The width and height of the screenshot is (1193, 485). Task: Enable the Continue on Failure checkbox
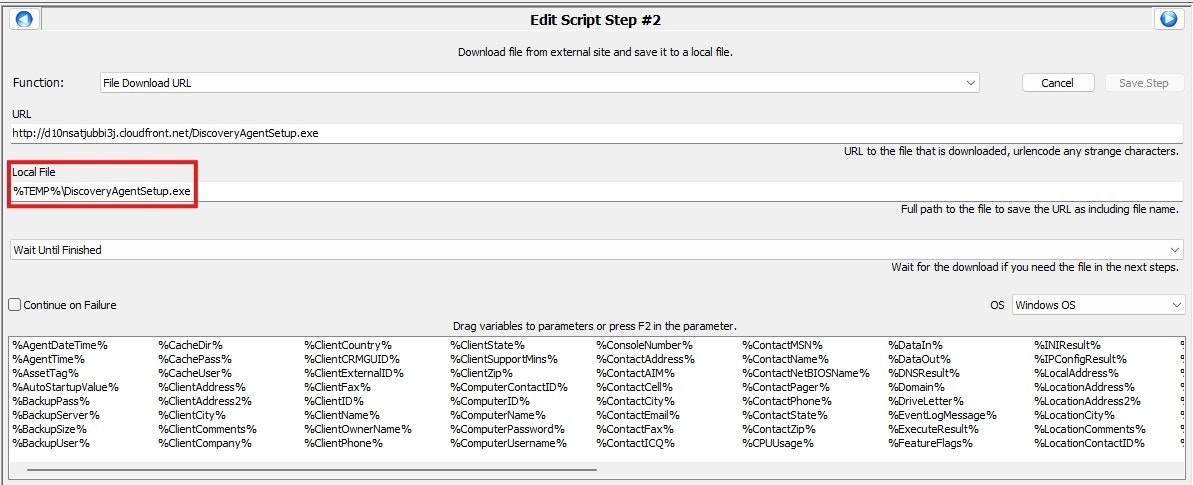point(15,305)
